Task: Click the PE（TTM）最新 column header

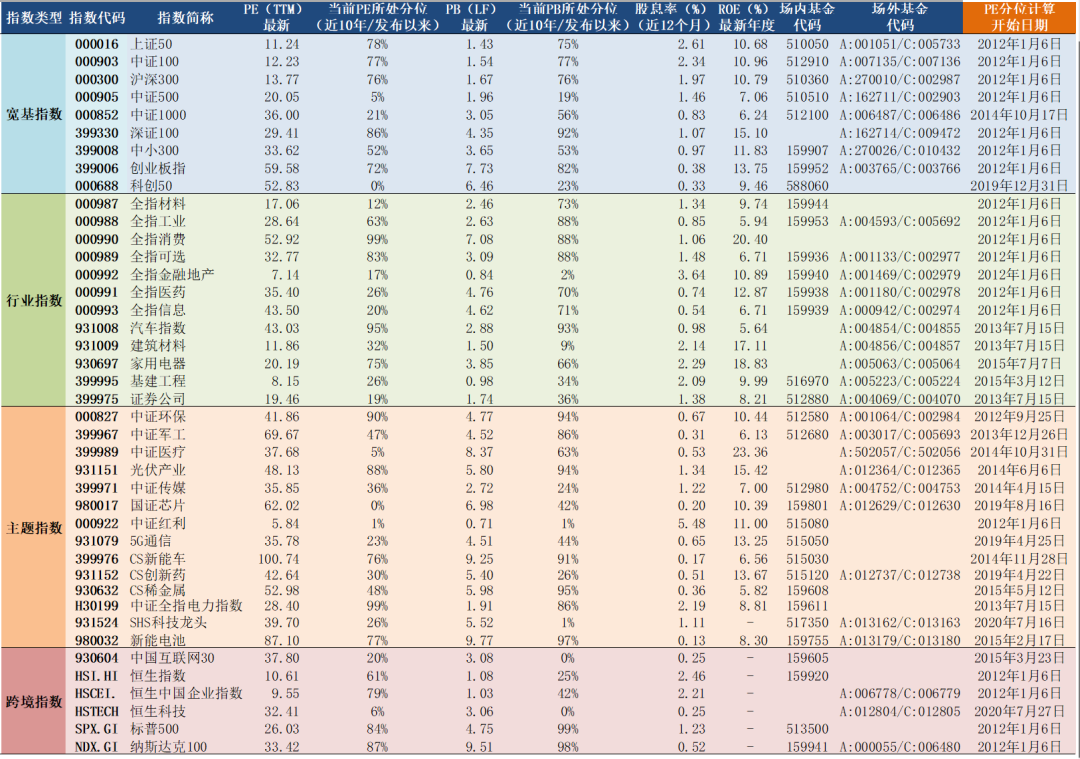Action: 276,17
